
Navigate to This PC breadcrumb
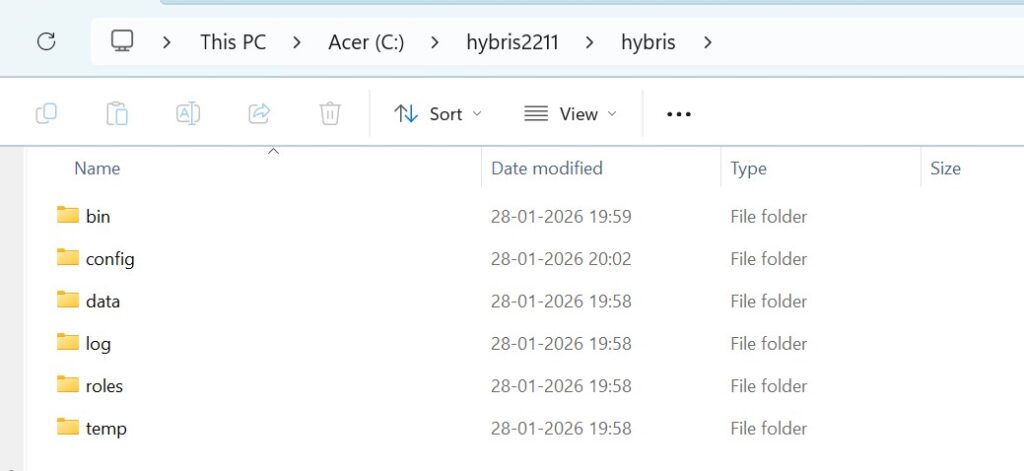233,42
